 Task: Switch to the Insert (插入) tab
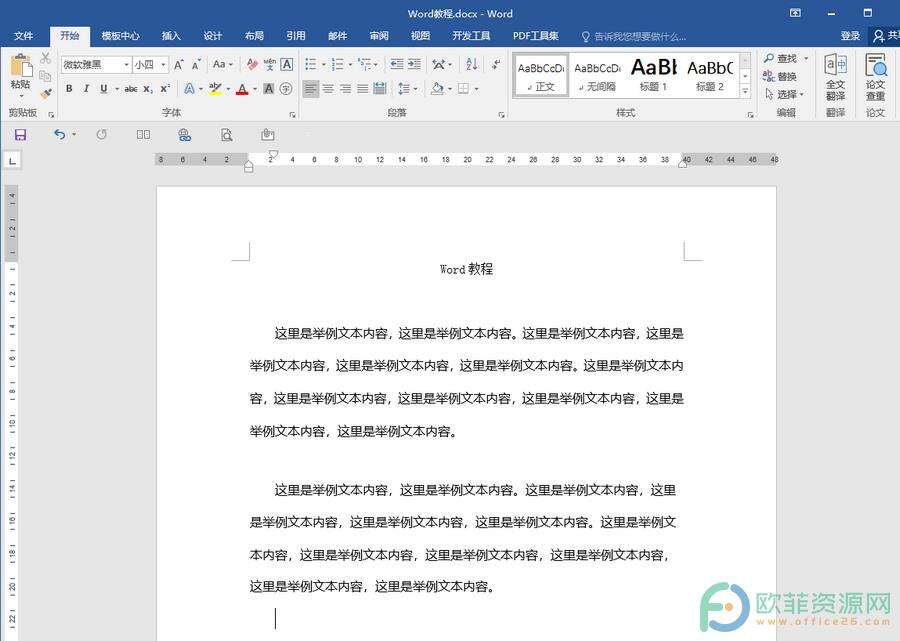tap(170, 36)
